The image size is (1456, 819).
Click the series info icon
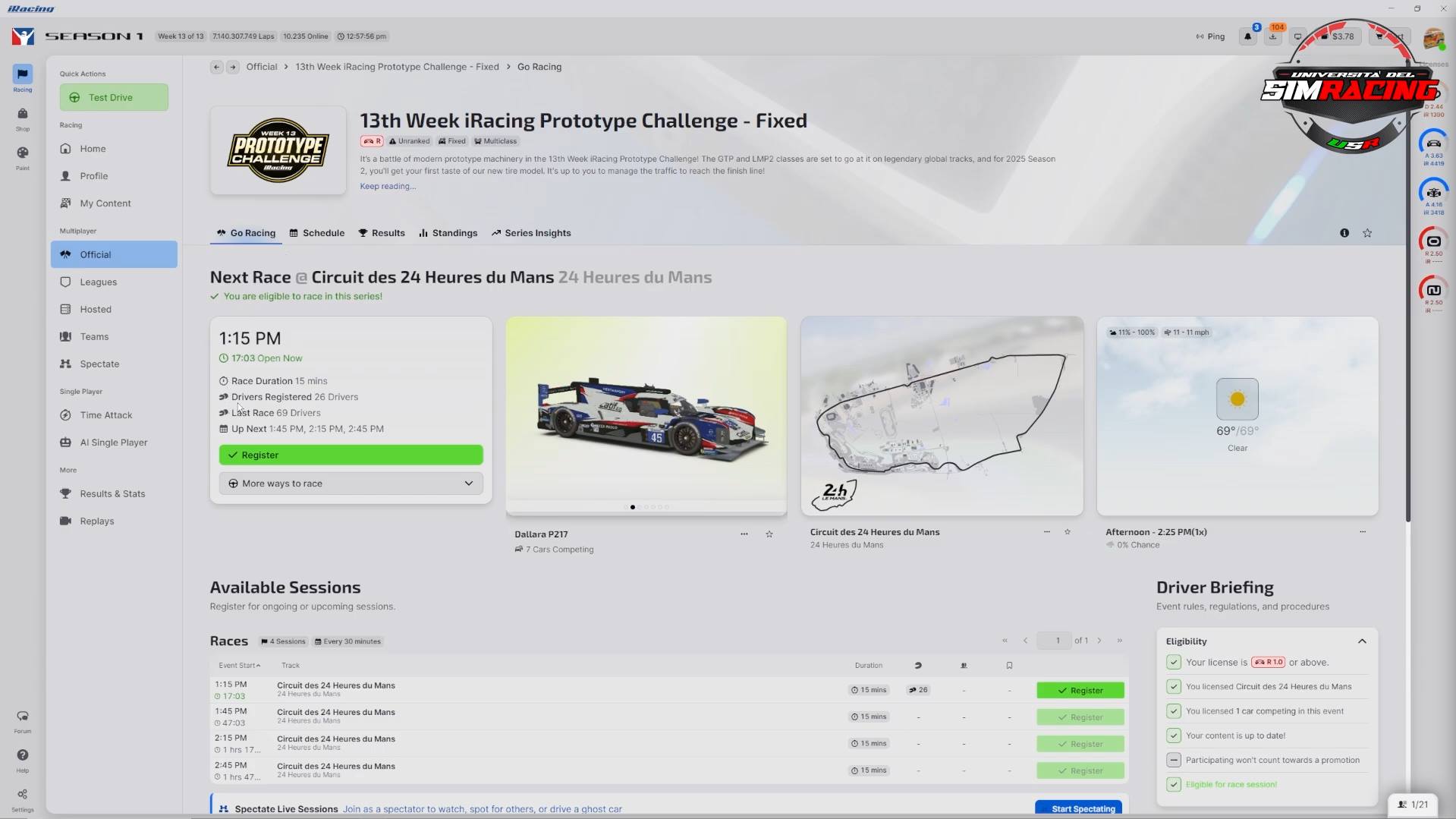click(x=1344, y=233)
